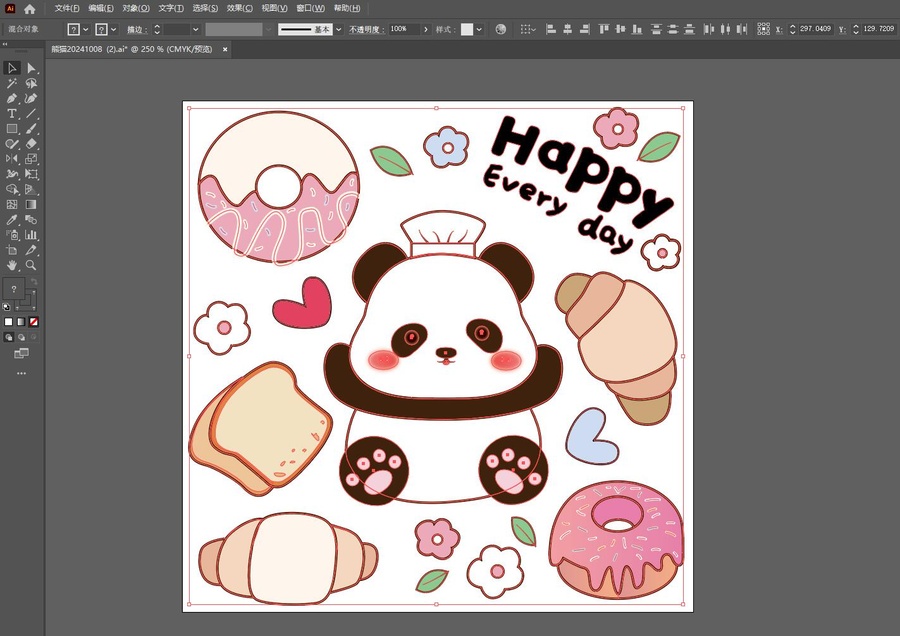
Task: Toggle vertical align bottom
Action: [x=637, y=29]
